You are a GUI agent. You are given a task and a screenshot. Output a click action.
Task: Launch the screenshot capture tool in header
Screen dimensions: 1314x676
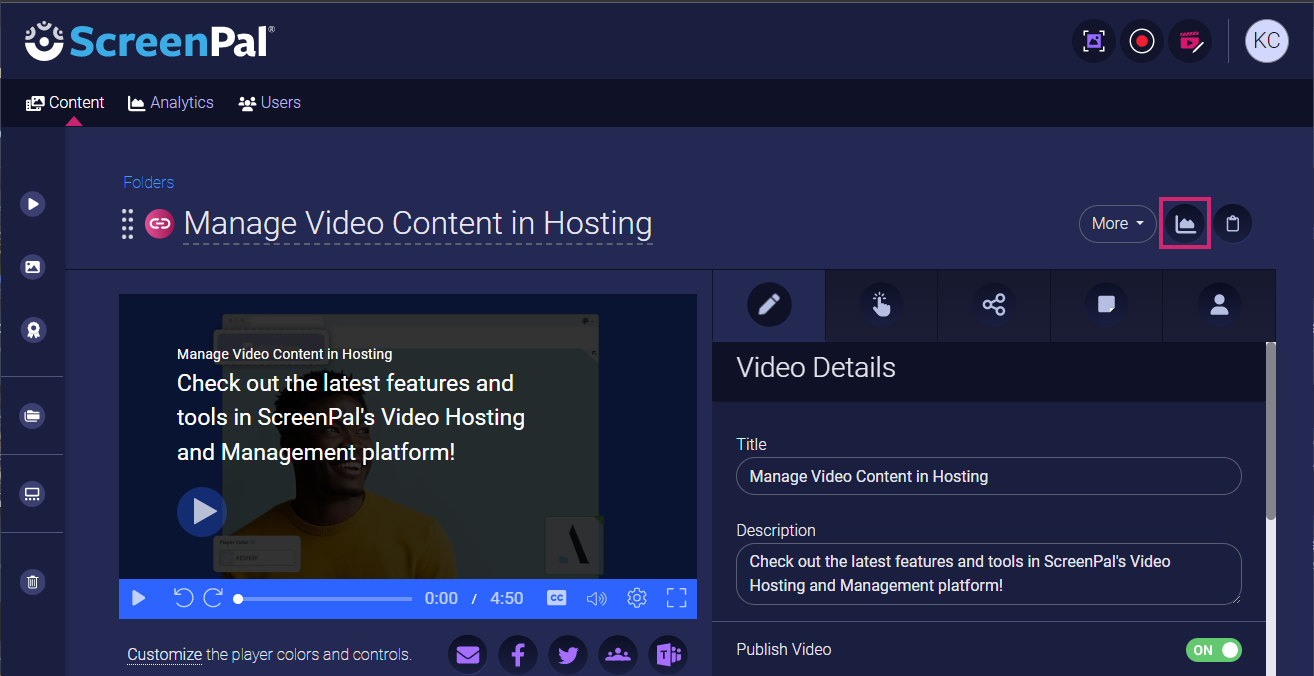tap(1094, 41)
